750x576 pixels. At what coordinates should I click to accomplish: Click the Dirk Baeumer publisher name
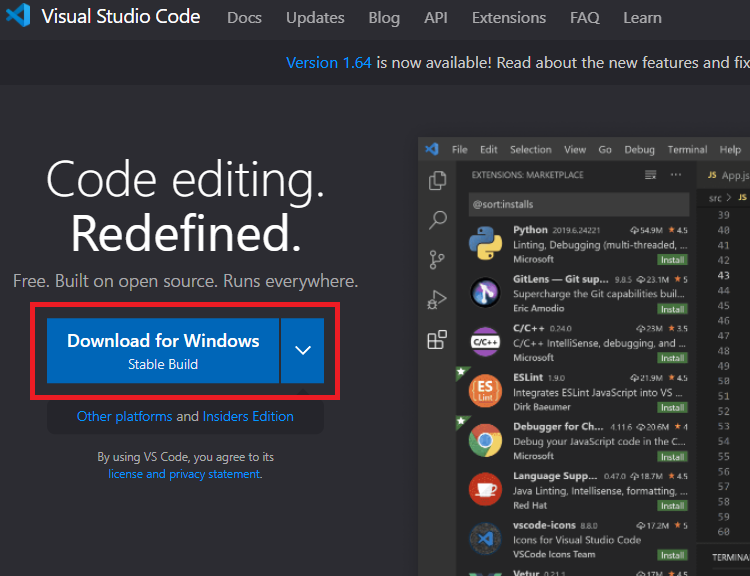pos(541,407)
